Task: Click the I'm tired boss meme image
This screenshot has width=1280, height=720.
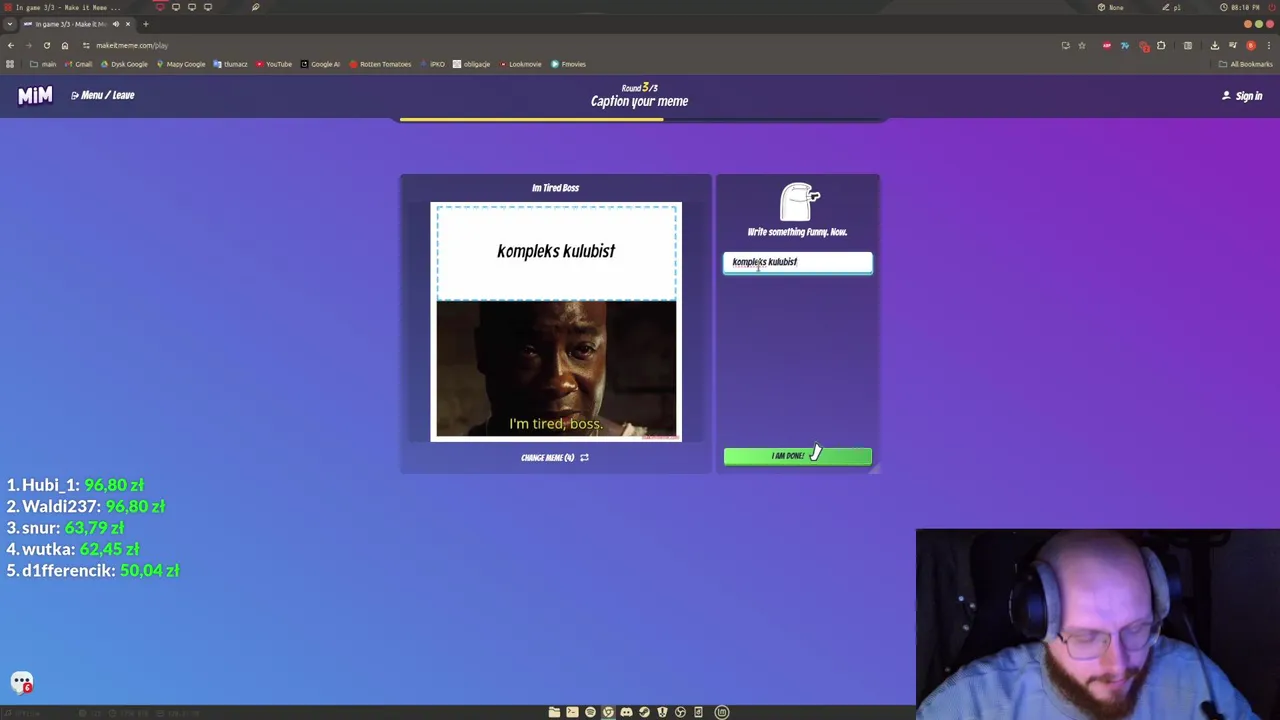Action: pos(556,370)
